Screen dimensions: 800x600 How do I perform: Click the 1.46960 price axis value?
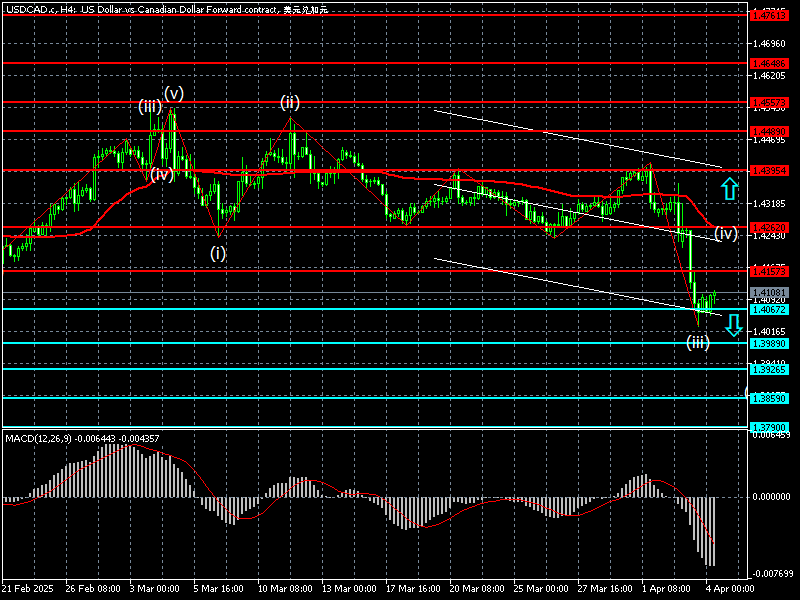pos(769,44)
